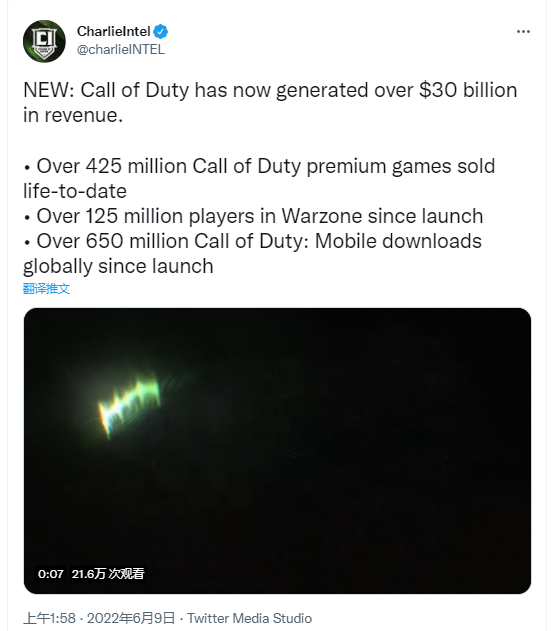Click the 425 million premium games bullet
551x631 pixels.
pos(259,166)
